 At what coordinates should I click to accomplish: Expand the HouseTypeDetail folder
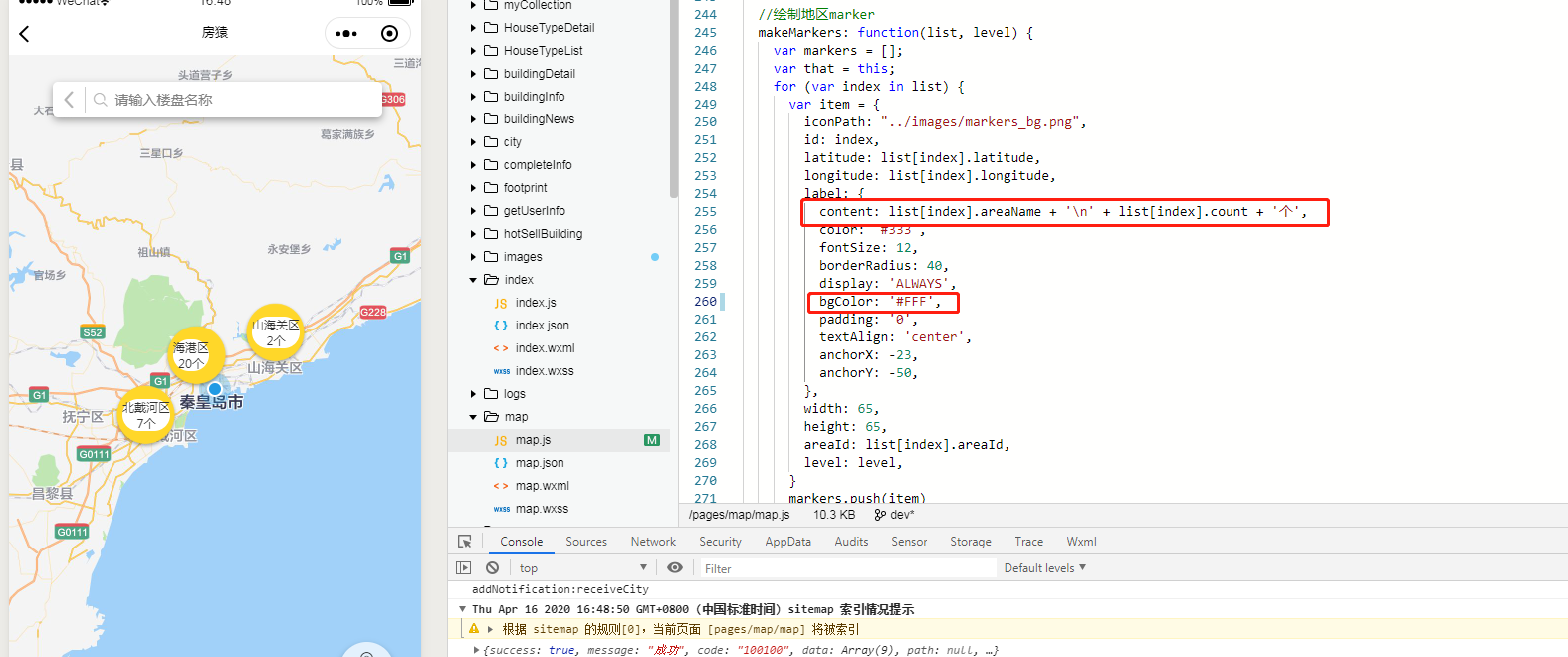473,28
